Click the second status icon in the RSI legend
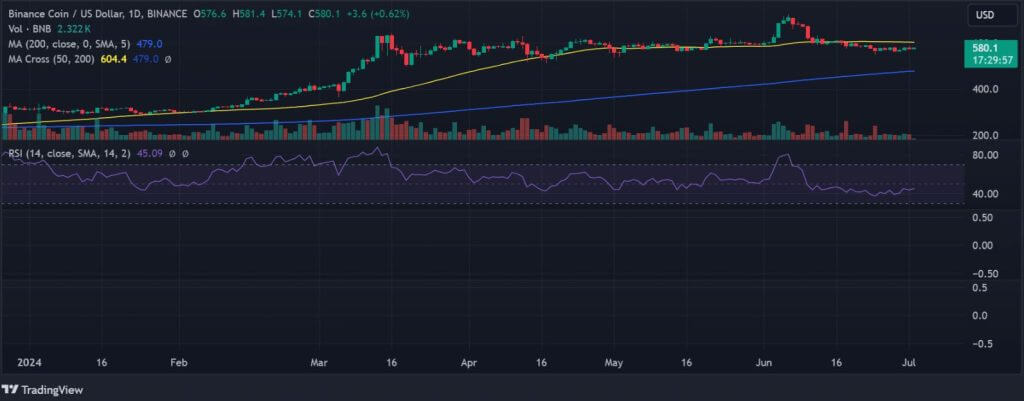This screenshot has height=401, width=1024. click(185, 154)
